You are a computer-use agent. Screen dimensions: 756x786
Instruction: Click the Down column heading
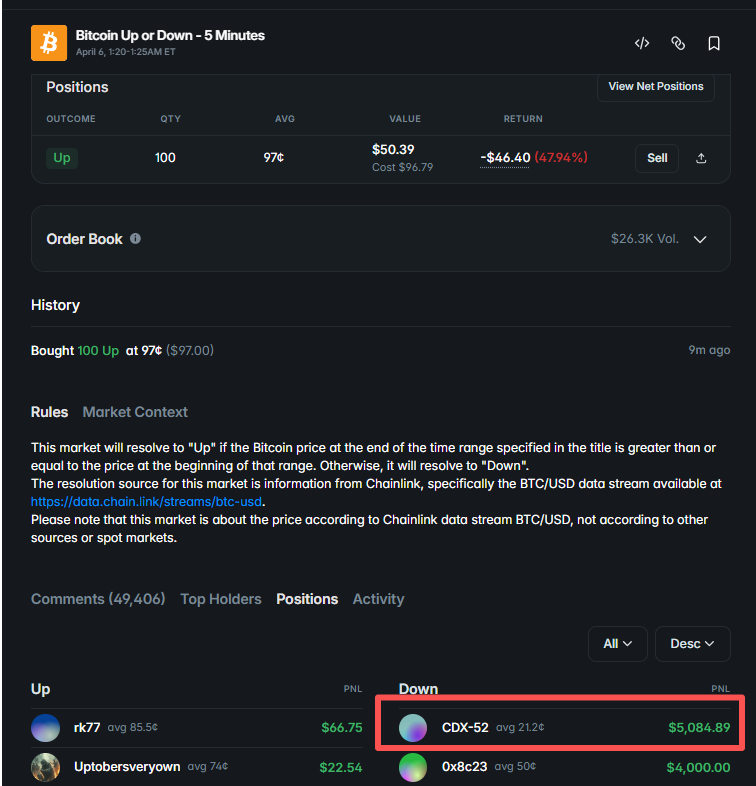pos(418,689)
